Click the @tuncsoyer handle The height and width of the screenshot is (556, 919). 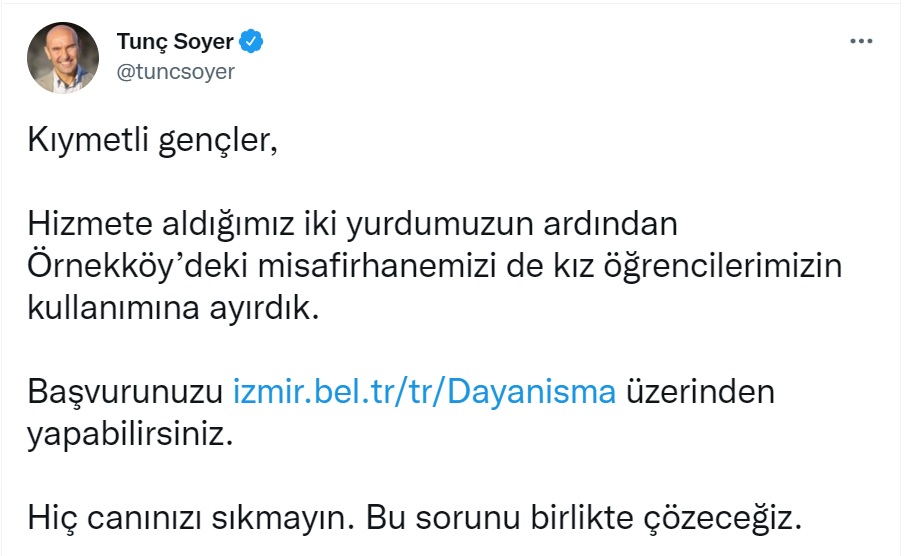(x=176, y=72)
